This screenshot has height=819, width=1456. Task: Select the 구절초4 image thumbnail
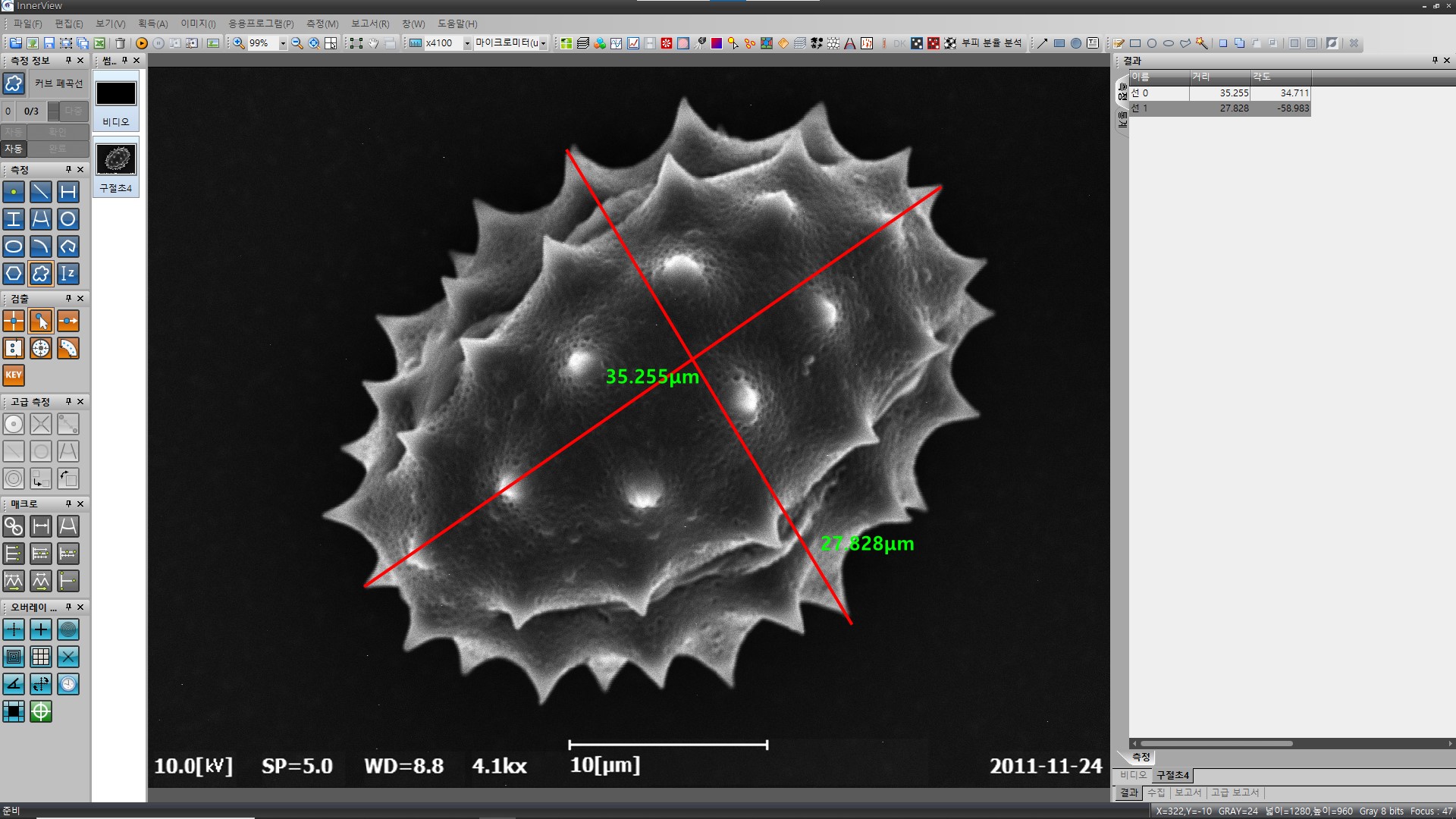click(116, 160)
